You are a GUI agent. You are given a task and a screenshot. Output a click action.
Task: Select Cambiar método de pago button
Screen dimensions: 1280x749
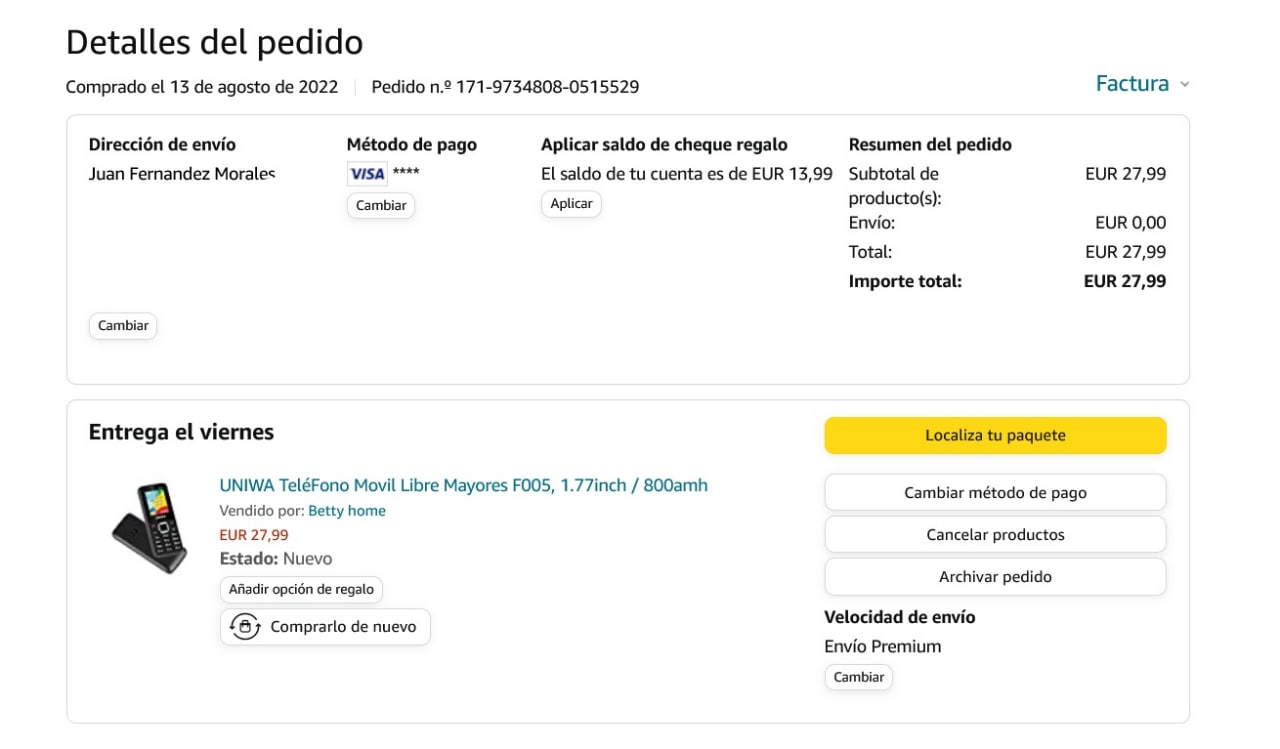(995, 492)
